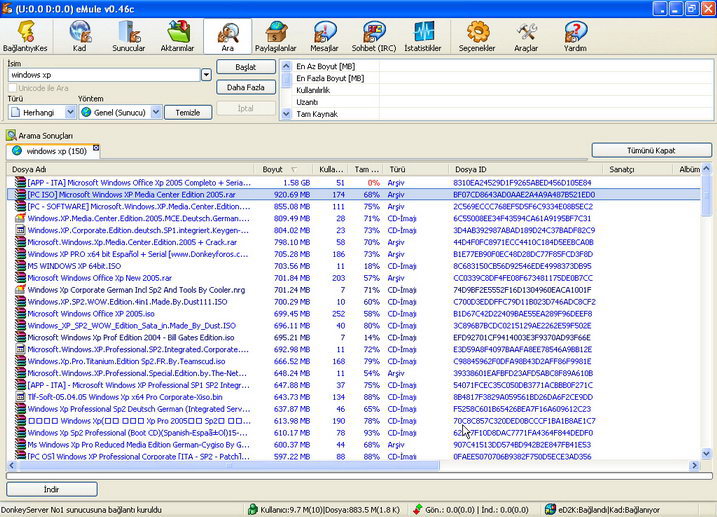Click the 1.58 GB size cell
Image resolution: width=717 pixels, height=517 pixels.
(297, 182)
